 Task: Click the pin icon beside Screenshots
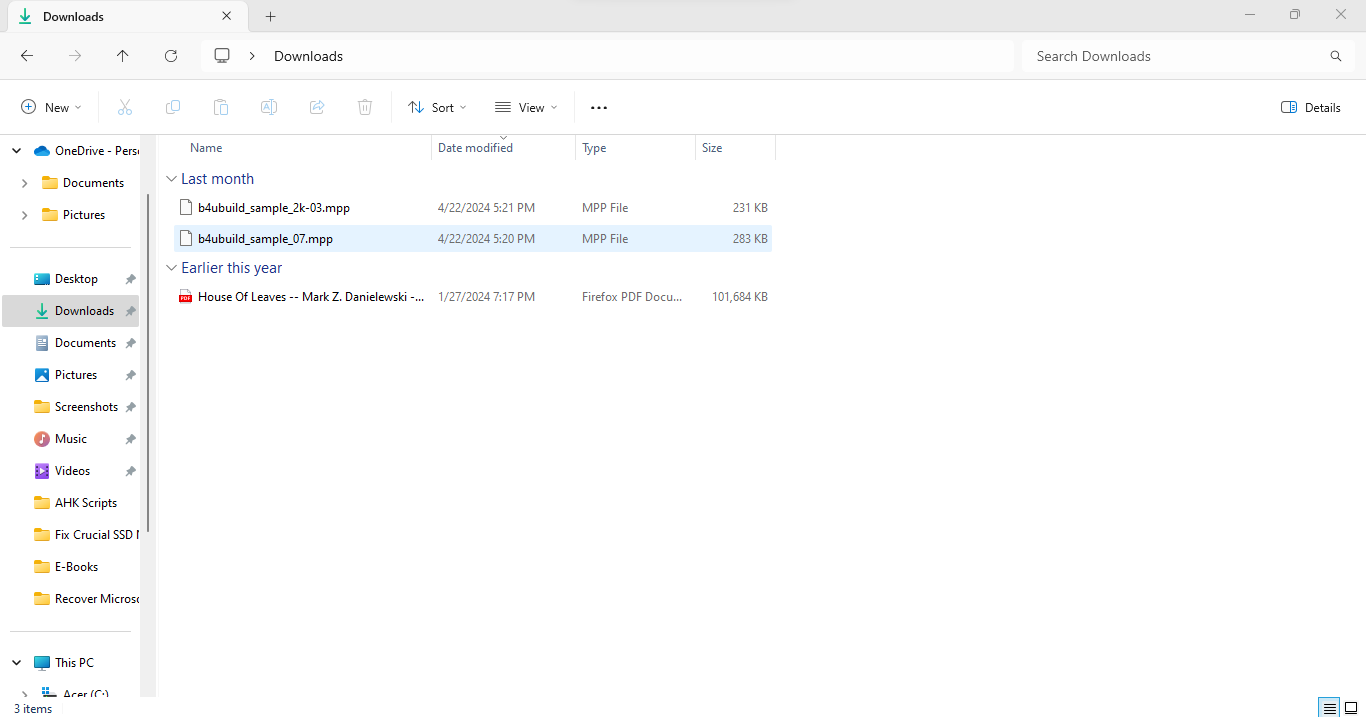130,407
